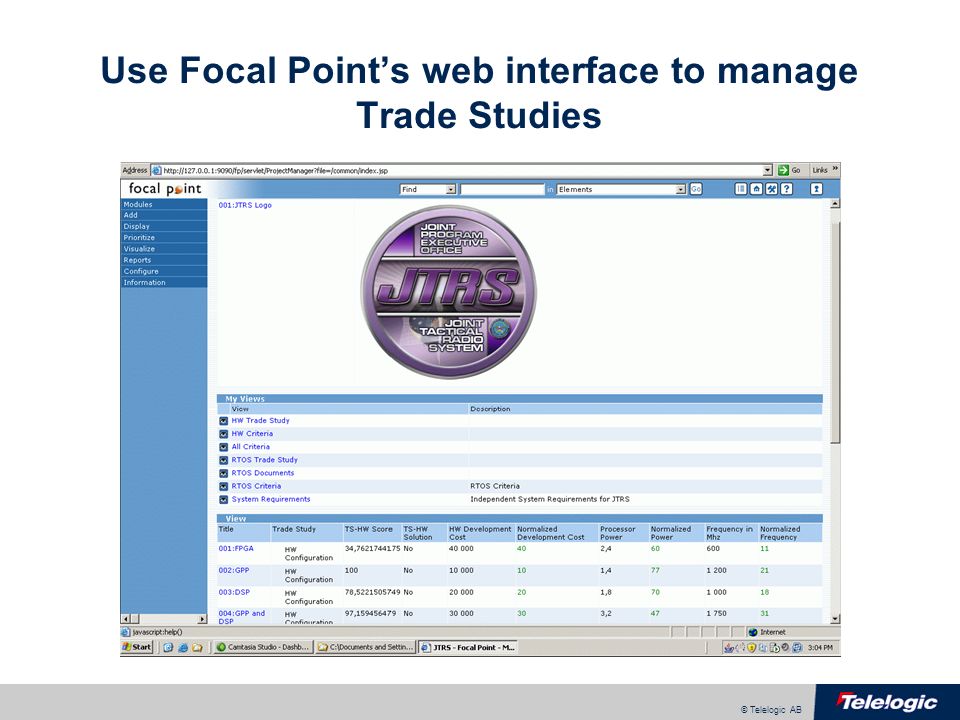
Task: Click the main vertical scrollbar down arrow
Action: coord(835,619)
